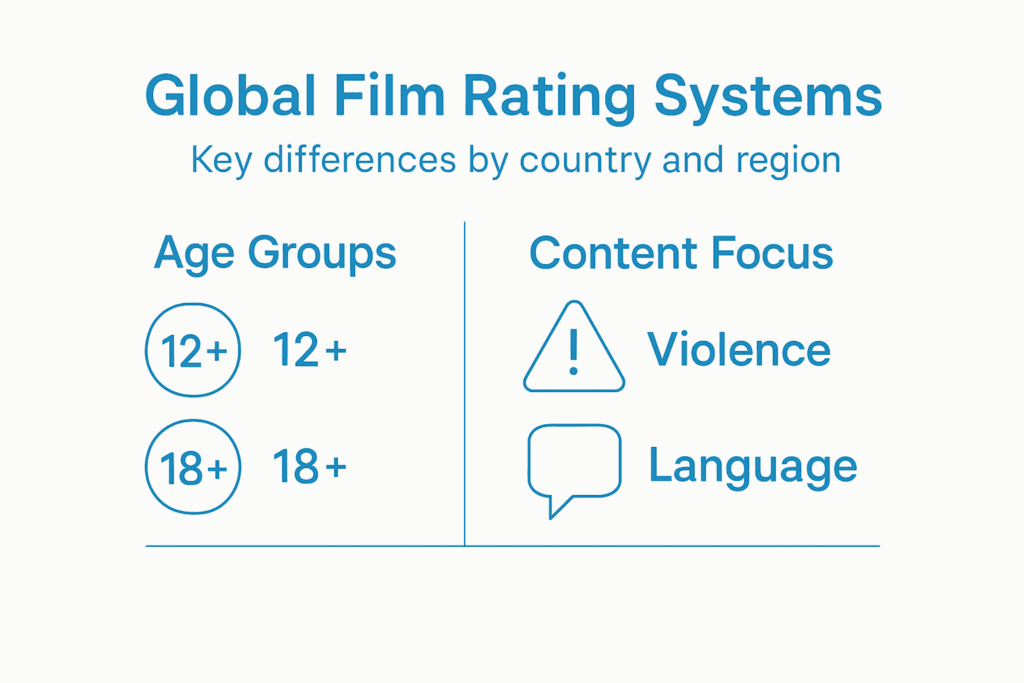Click the Age Groups heading
The image size is (1024, 683).
275,254
